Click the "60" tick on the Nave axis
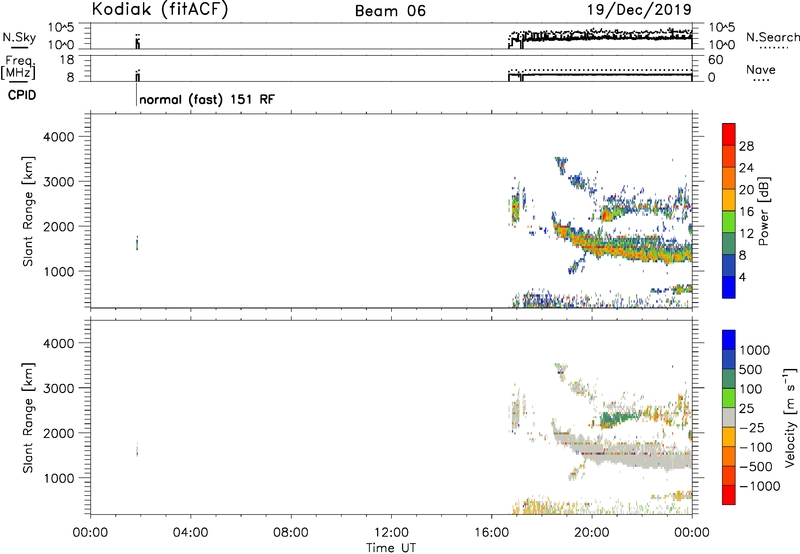The height and width of the screenshot is (554, 800). tap(716, 60)
